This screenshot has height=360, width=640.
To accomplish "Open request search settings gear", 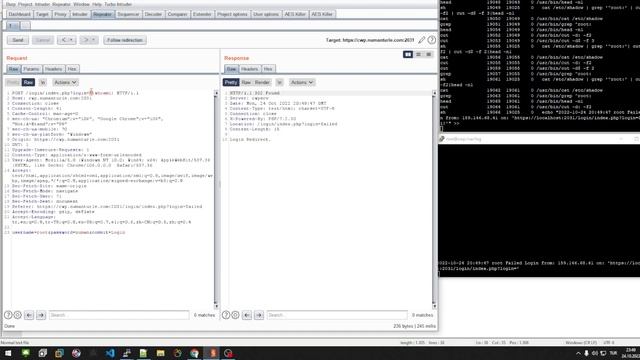I will 18,315.
